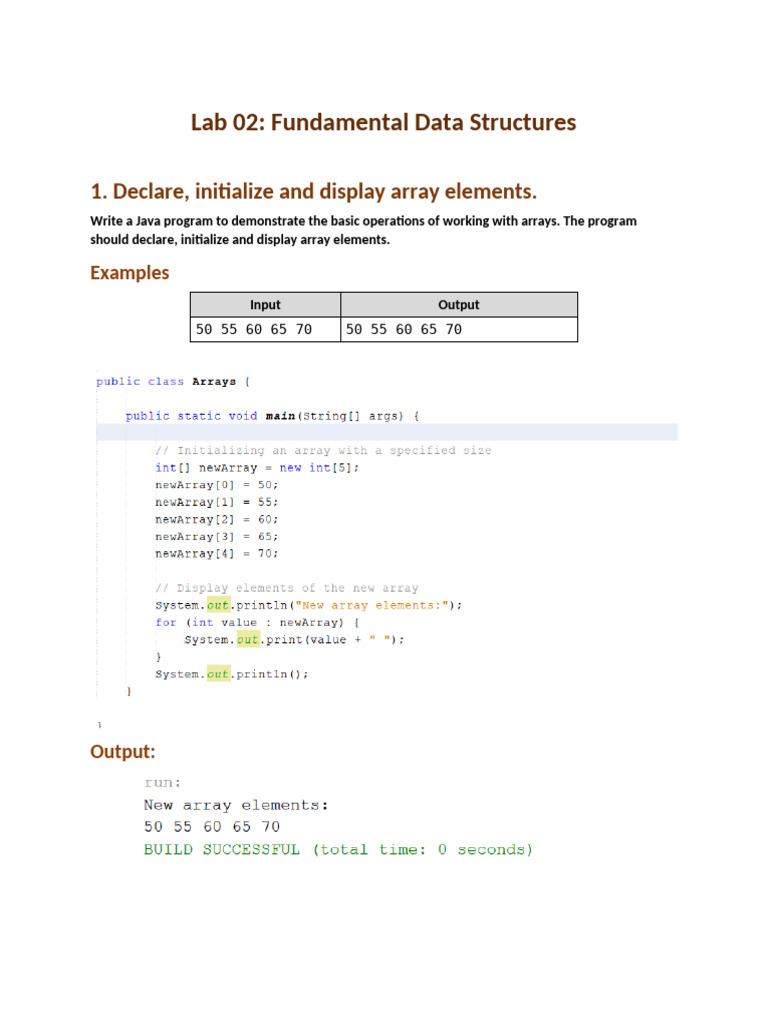768x1024 pixels.
Task: Click the code line 'newArray[0] = 50;'
Action: point(217,485)
